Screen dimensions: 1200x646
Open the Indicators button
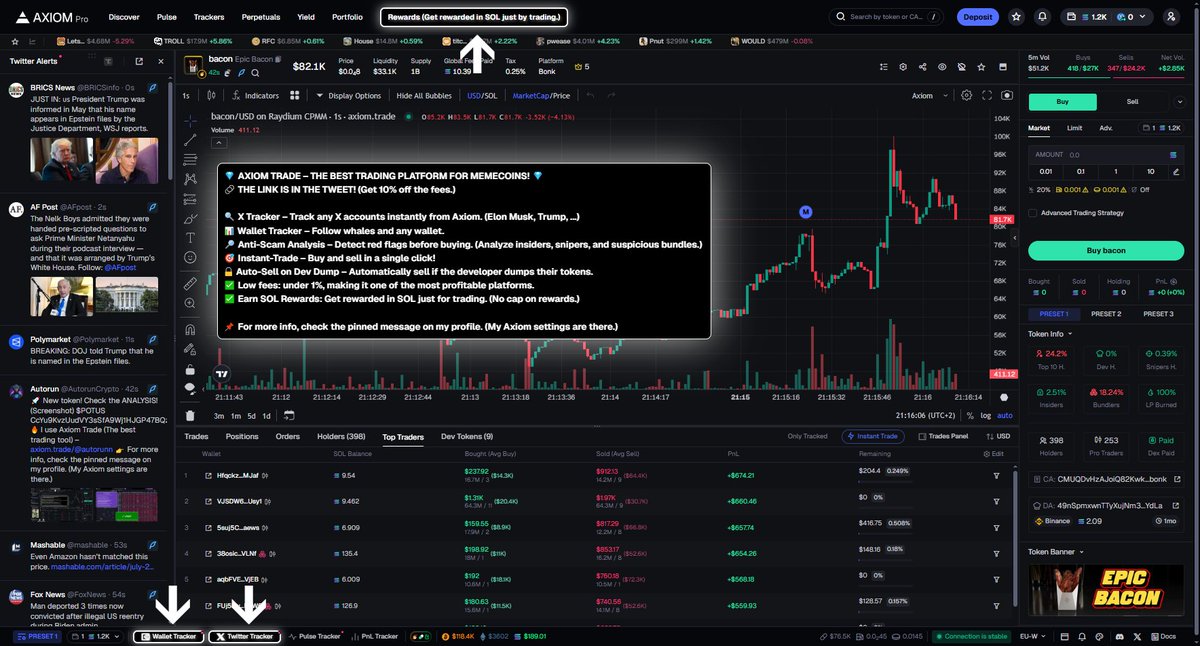[x=255, y=96]
